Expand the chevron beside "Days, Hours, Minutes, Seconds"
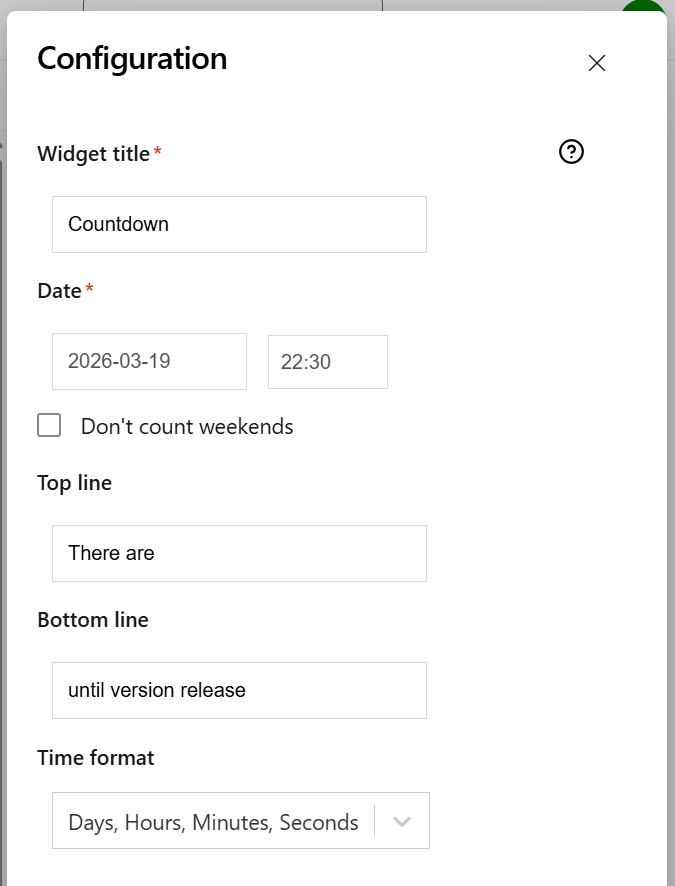The width and height of the screenshot is (675, 886). (402, 820)
